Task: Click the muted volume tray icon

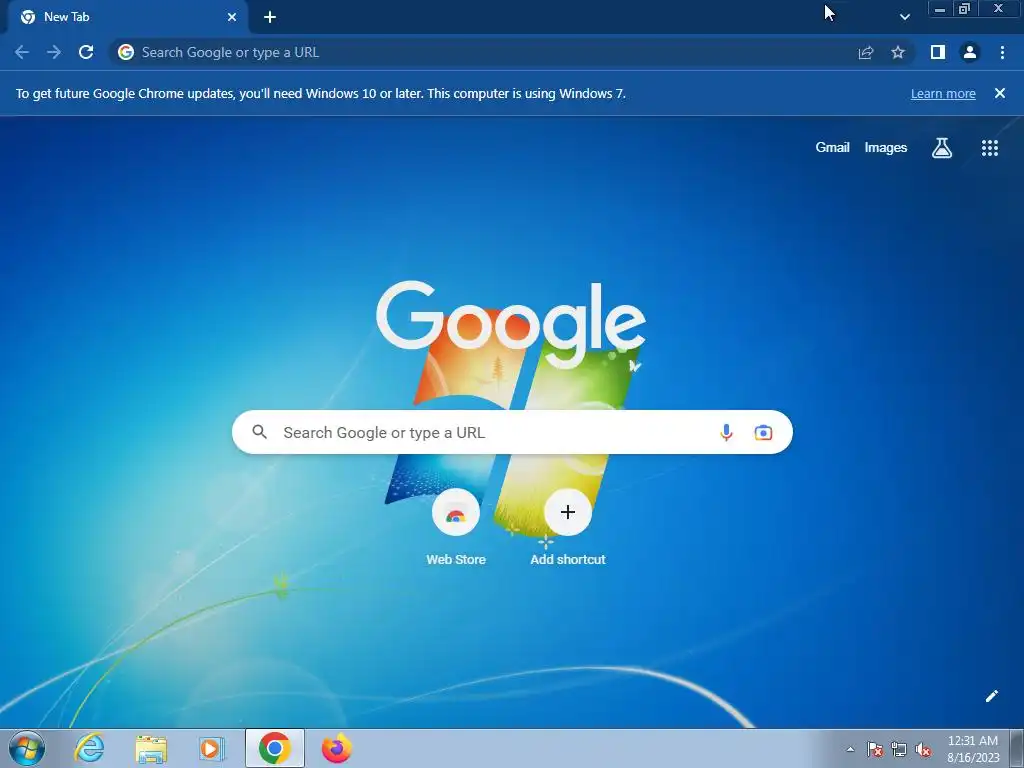Action: tap(923, 749)
